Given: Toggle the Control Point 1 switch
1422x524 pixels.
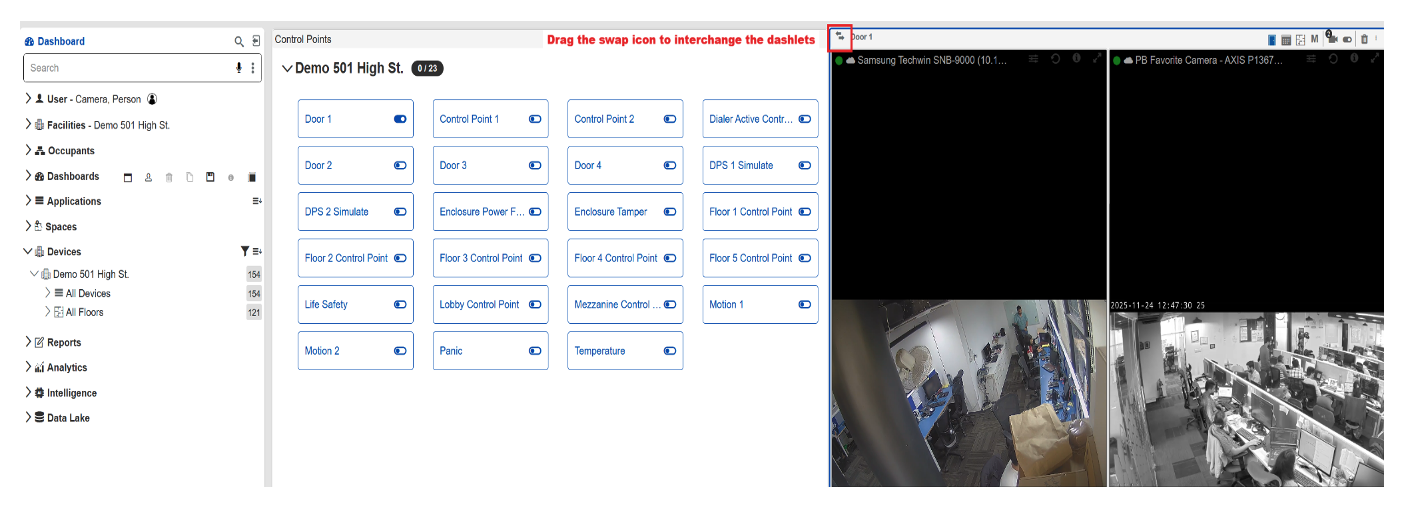Looking at the screenshot, I should click(x=535, y=119).
